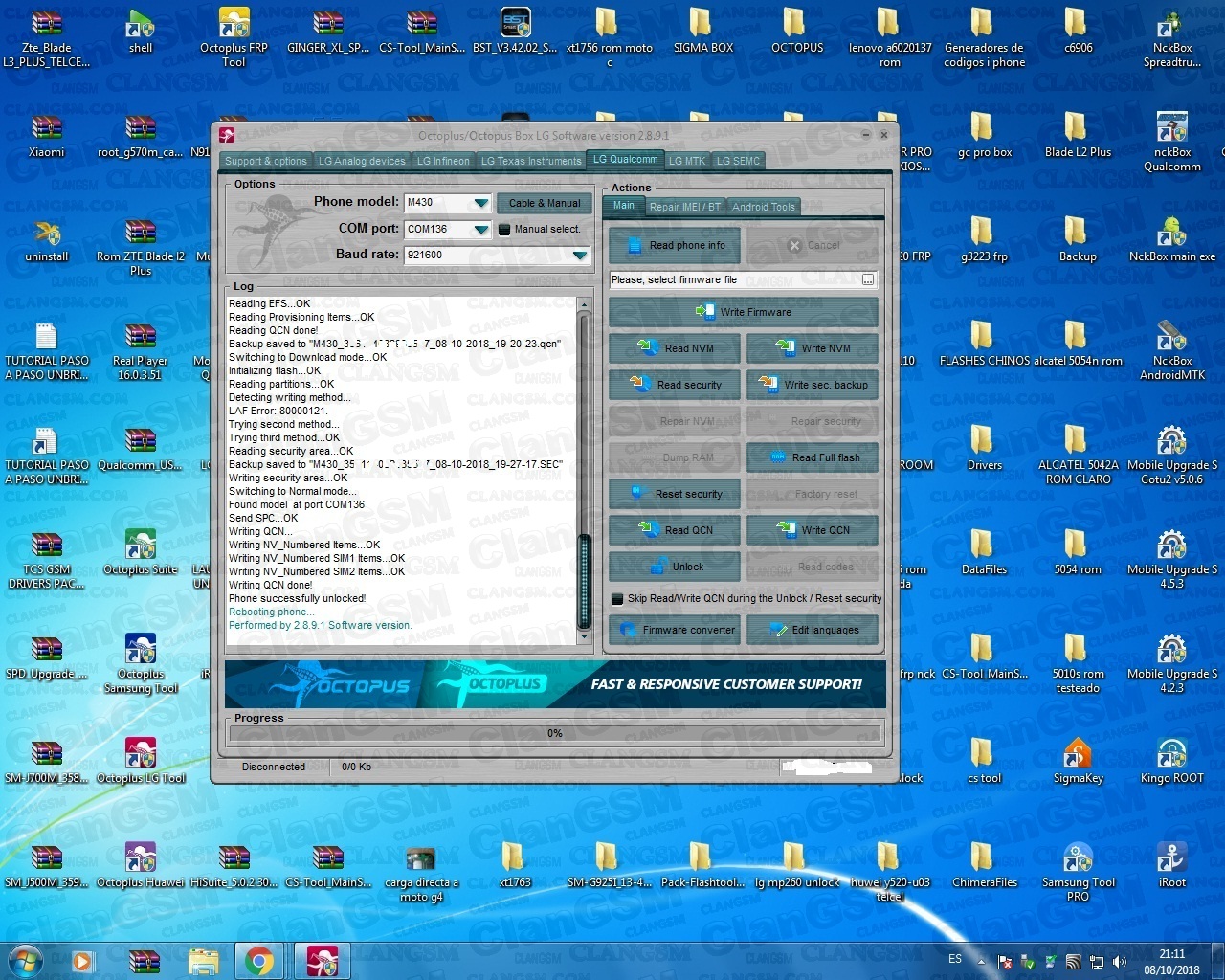Viewport: 1225px width, 980px height.
Task: Click the Read security button
Action: 674,385
